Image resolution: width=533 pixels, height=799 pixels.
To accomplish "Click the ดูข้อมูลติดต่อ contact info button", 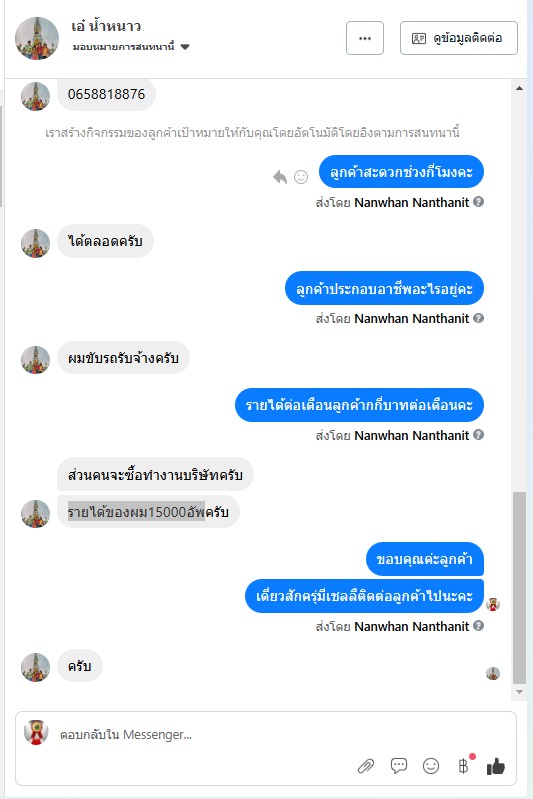I will (x=459, y=38).
